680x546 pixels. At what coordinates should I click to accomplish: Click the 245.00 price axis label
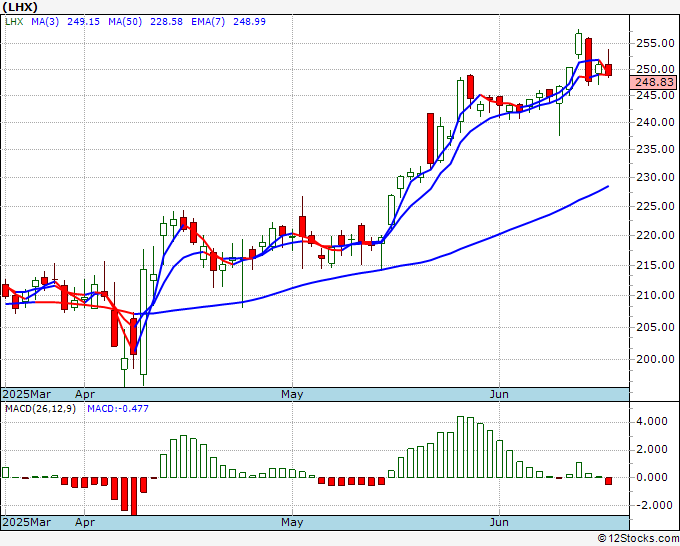click(x=655, y=95)
